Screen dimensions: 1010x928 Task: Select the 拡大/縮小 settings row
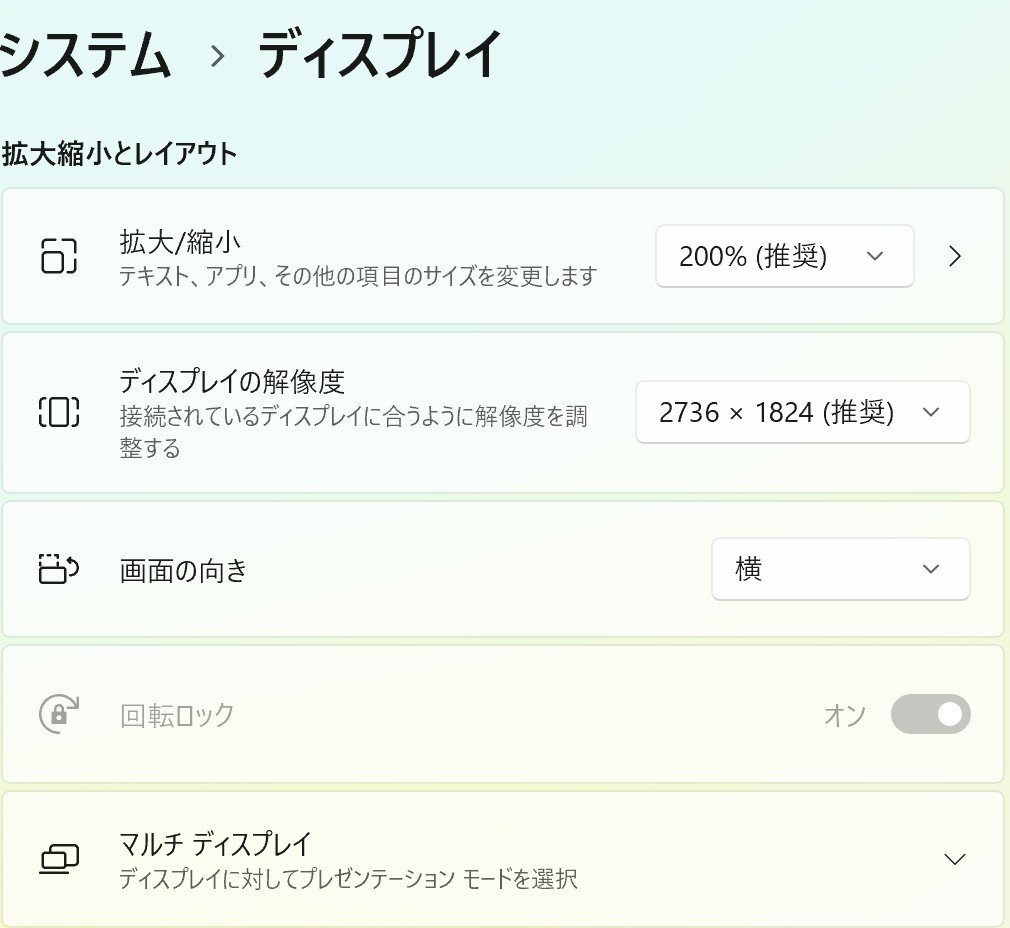pyautogui.click(x=300, y=256)
